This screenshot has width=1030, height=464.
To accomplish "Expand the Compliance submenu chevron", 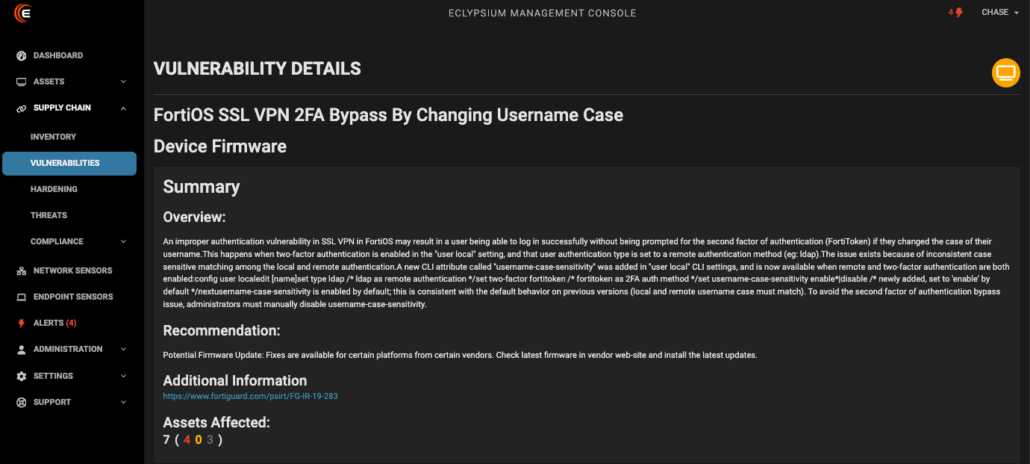I will (123, 241).
